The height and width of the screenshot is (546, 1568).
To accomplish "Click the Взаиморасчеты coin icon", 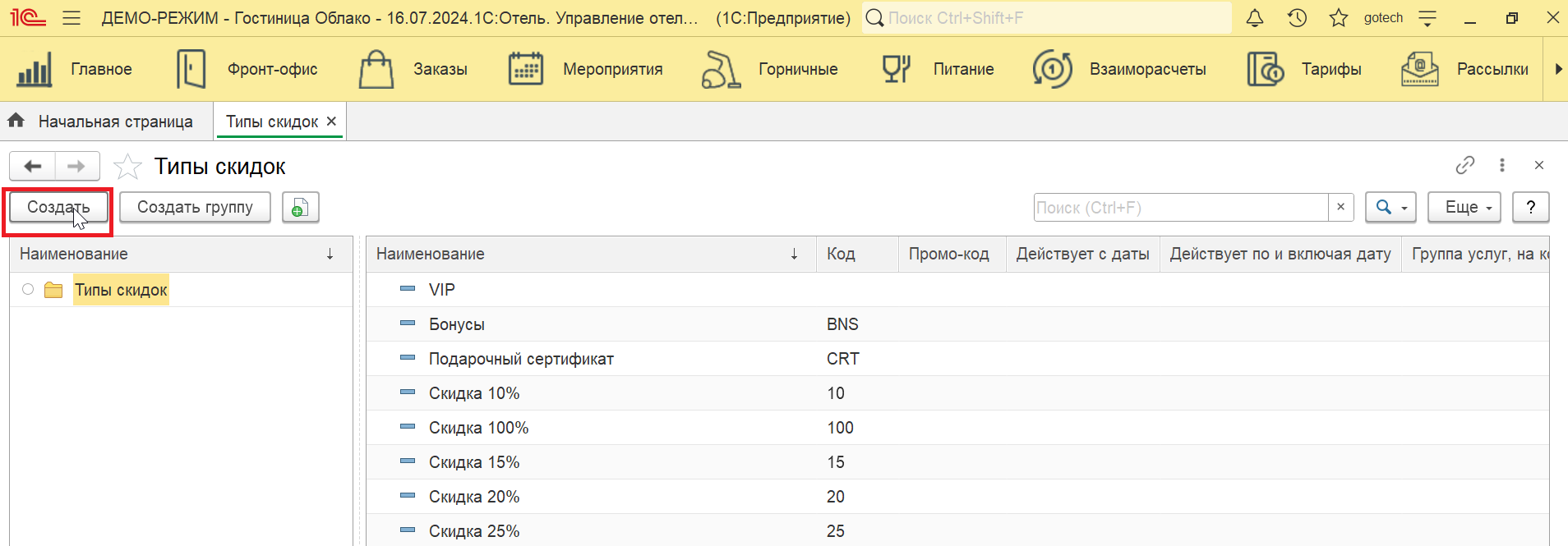I will tap(1053, 69).
